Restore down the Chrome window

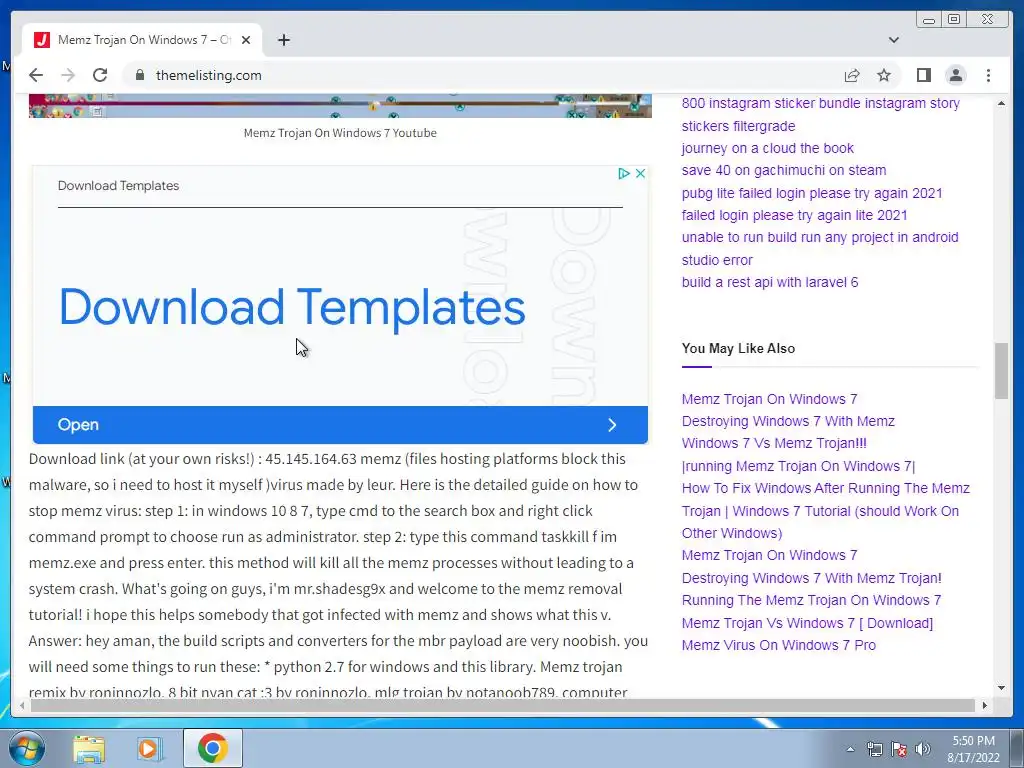tap(953, 20)
